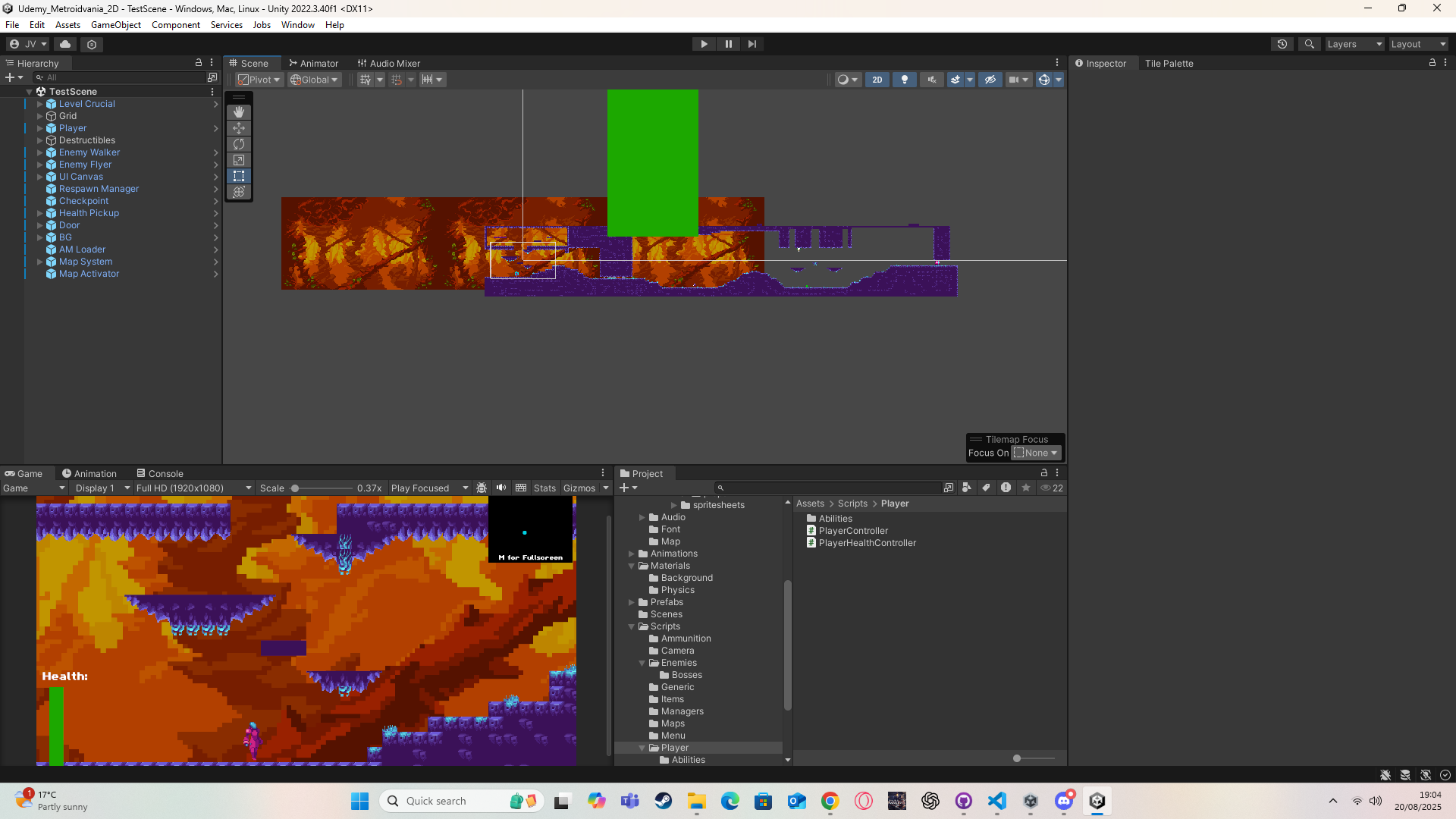Select the Hand view tool
The image size is (1456, 819).
click(239, 112)
